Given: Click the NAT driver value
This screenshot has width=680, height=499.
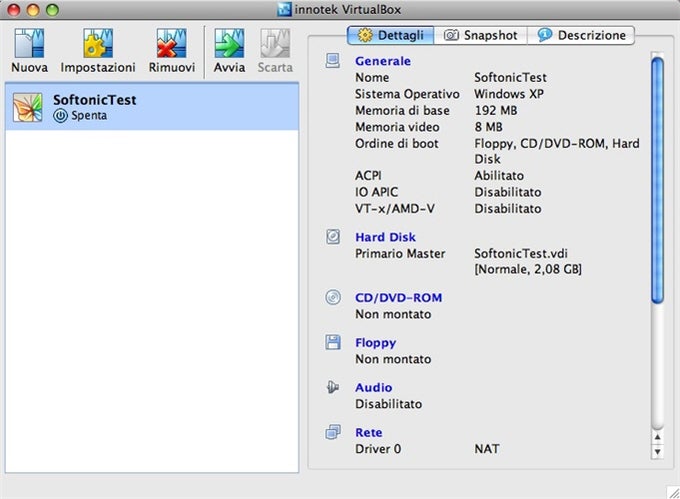Looking at the screenshot, I should point(487,449).
